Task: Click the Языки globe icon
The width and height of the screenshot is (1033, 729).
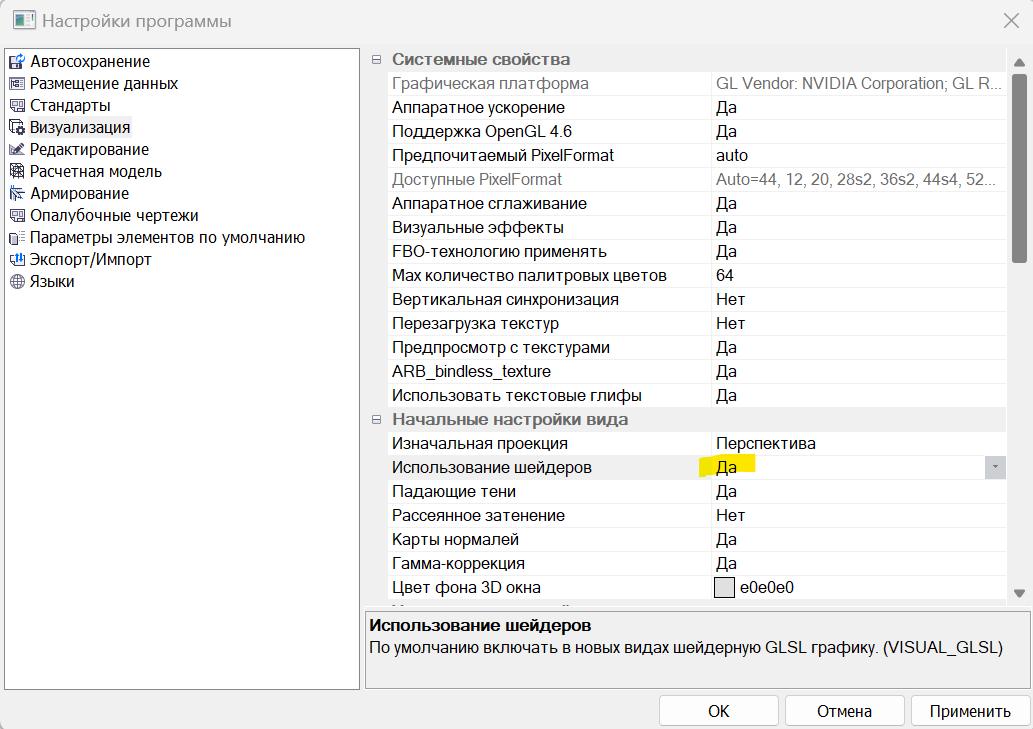Action: tap(16, 282)
